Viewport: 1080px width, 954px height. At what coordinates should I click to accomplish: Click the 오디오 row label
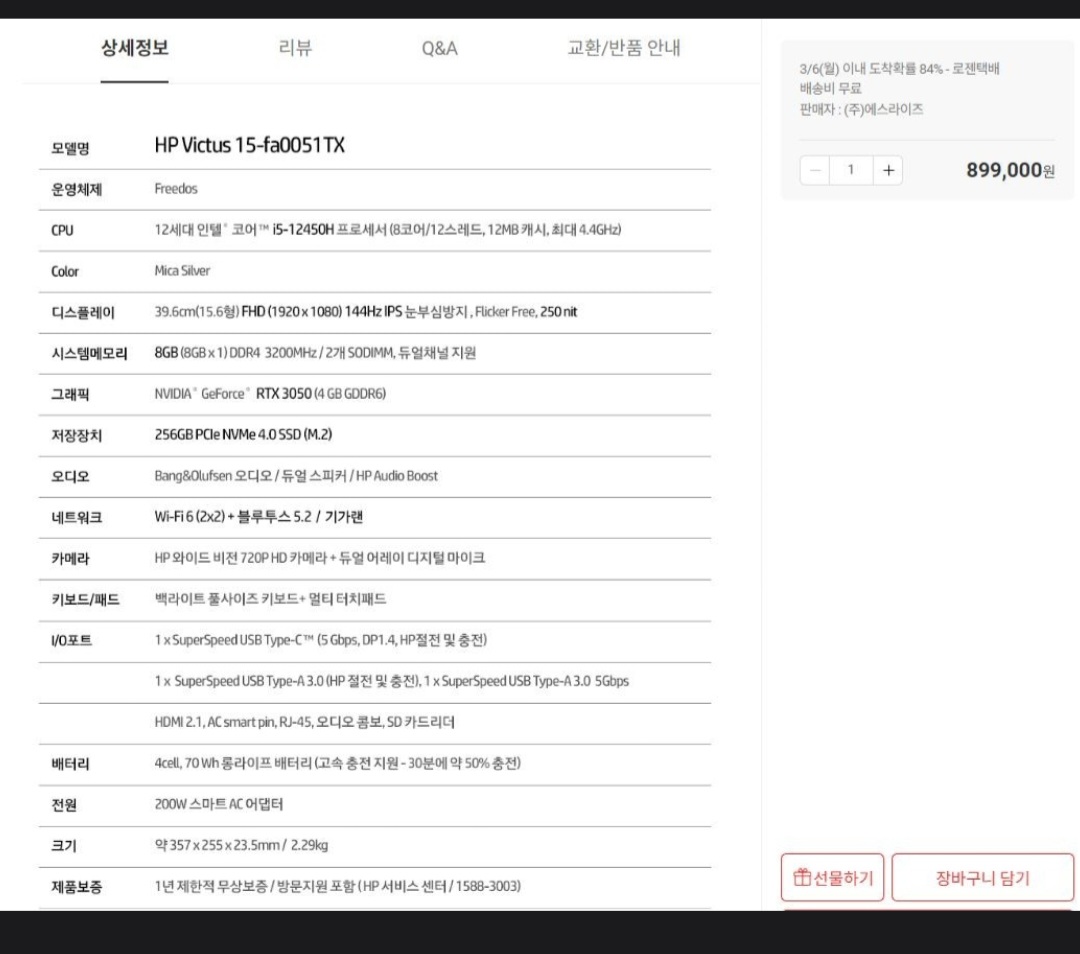[x=70, y=477]
